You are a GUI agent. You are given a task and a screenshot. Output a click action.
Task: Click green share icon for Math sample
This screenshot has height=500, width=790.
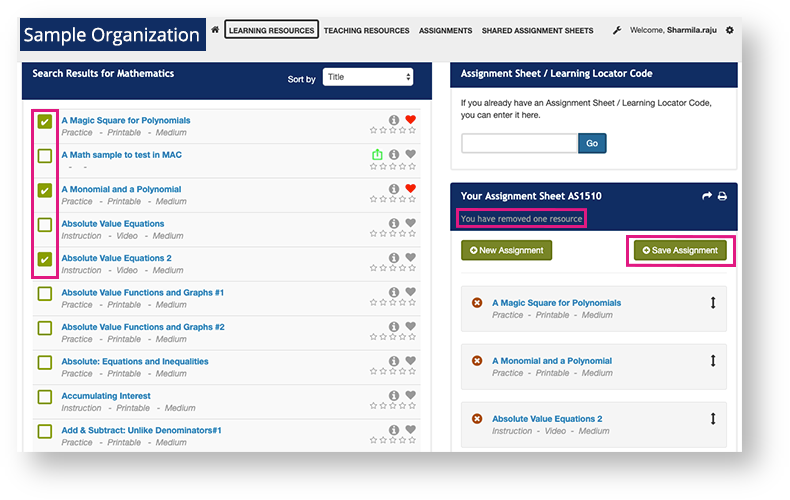pos(377,155)
